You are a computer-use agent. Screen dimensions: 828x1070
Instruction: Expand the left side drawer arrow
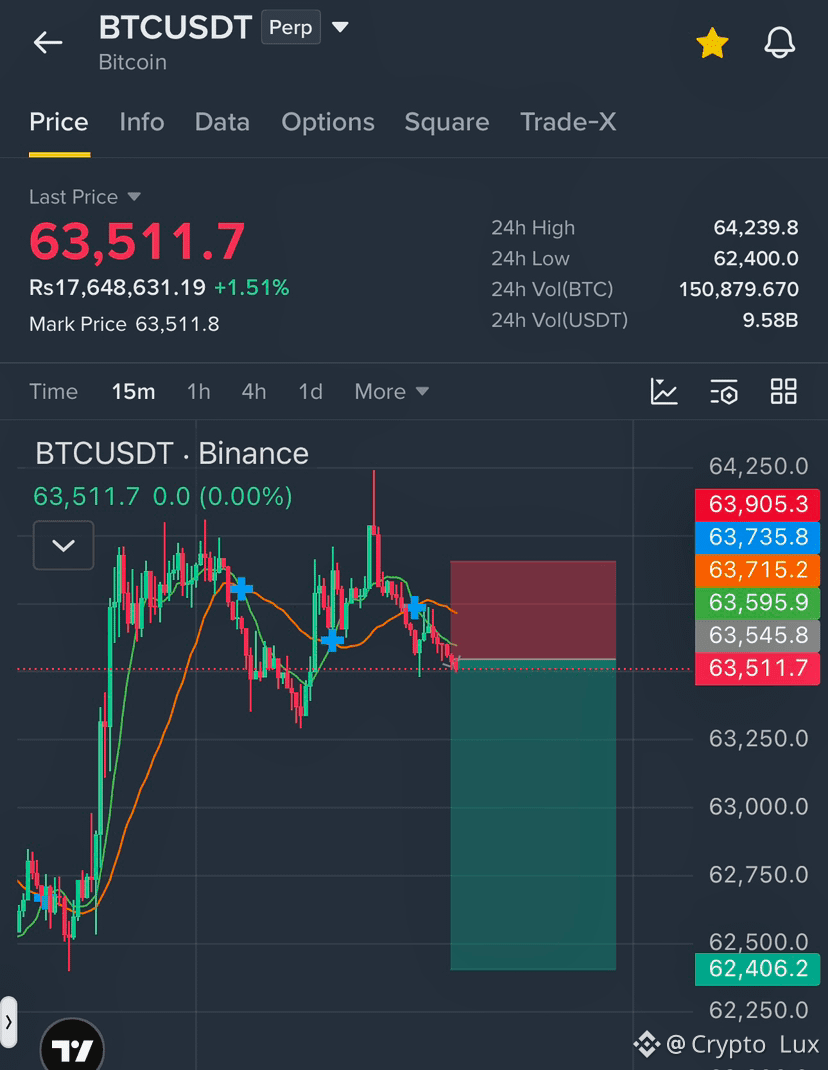click(8, 1022)
